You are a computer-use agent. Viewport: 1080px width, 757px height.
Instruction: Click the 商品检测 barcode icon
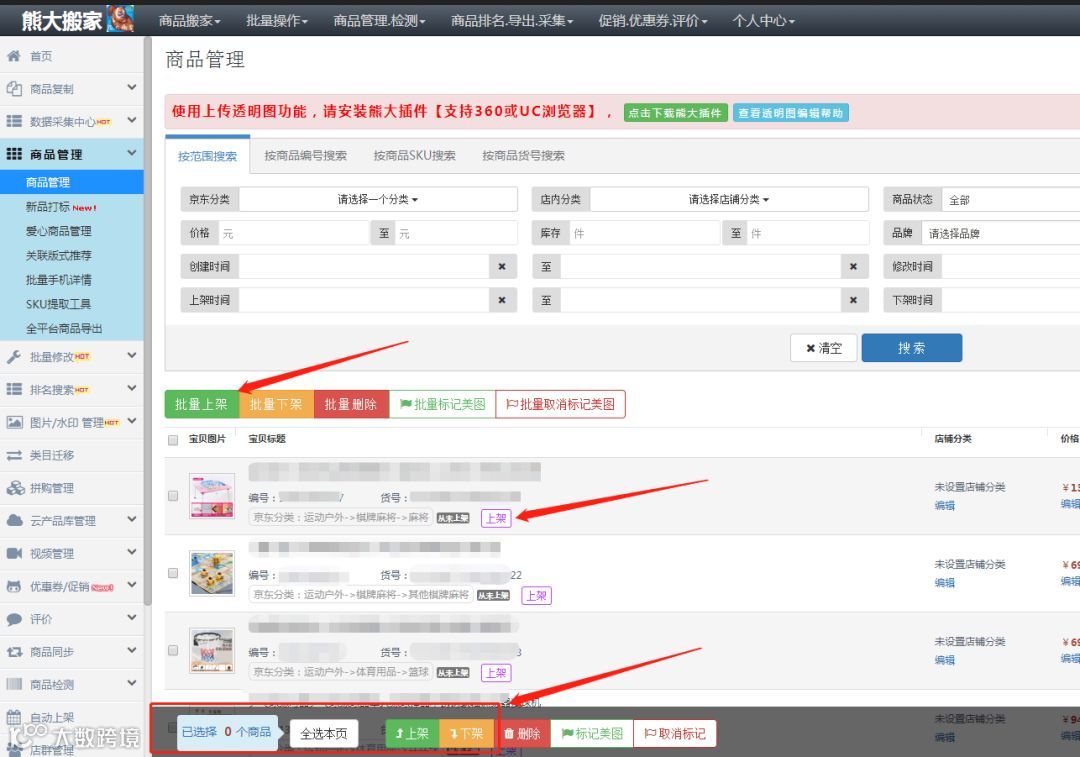(x=14, y=684)
